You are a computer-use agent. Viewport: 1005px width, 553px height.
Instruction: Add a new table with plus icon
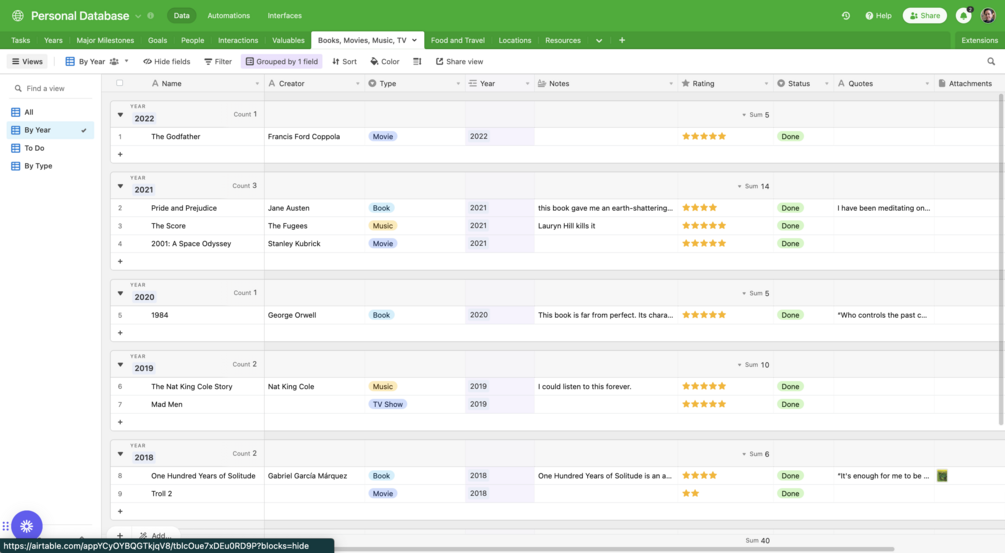tap(622, 40)
